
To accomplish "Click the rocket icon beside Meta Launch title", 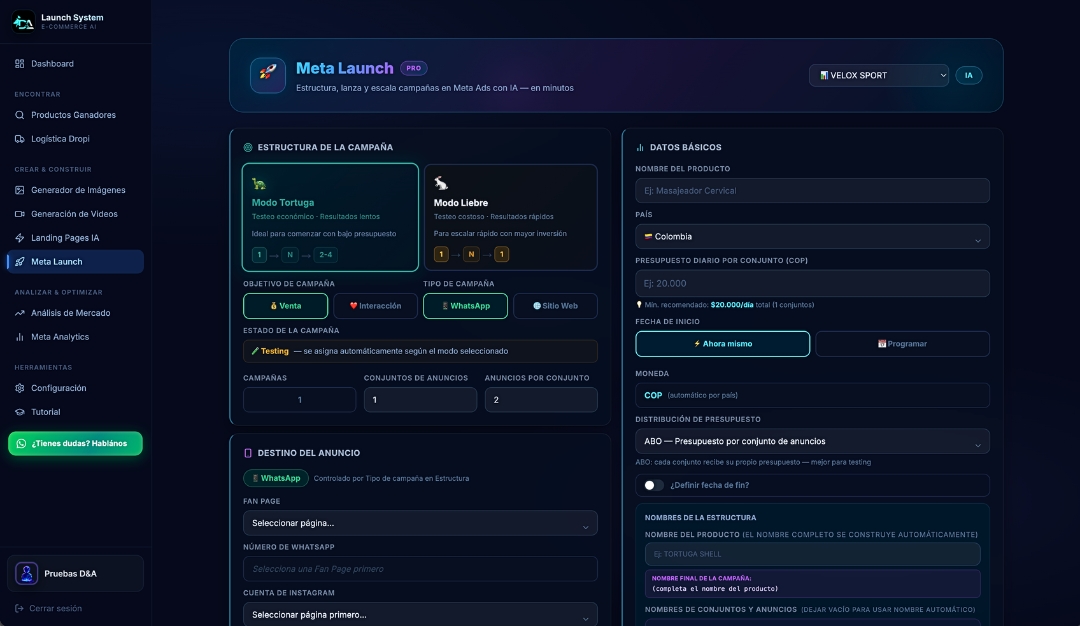I will (x=268, y=75).
